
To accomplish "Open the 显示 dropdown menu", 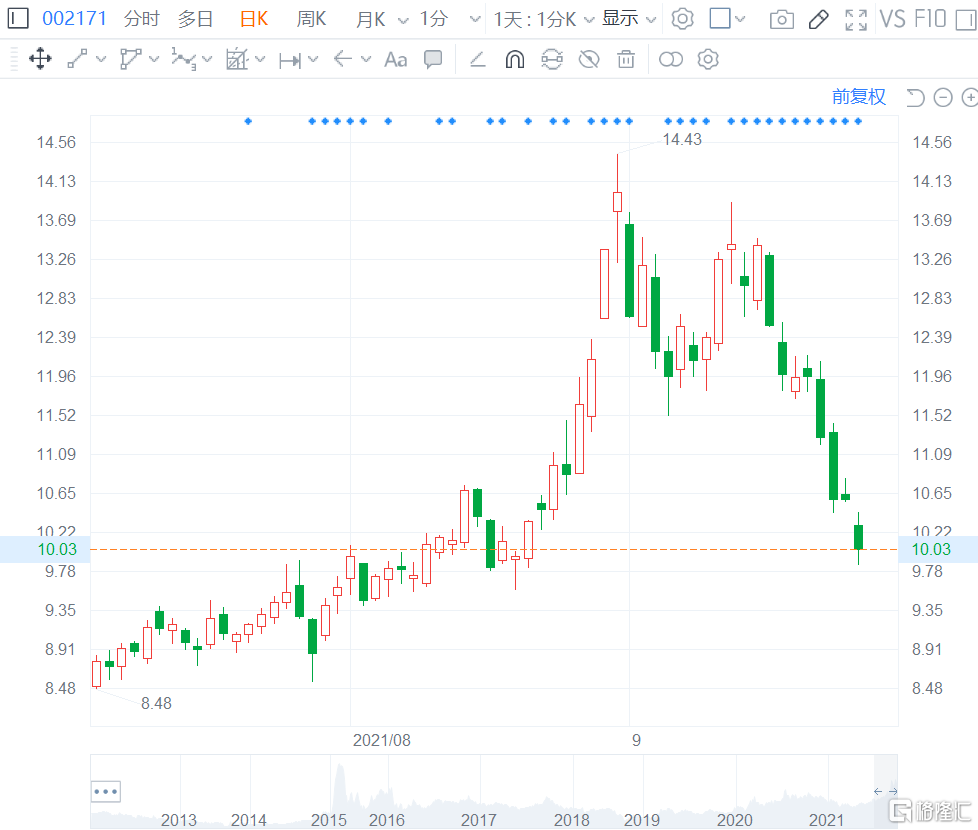I will (x=630, y=19).
